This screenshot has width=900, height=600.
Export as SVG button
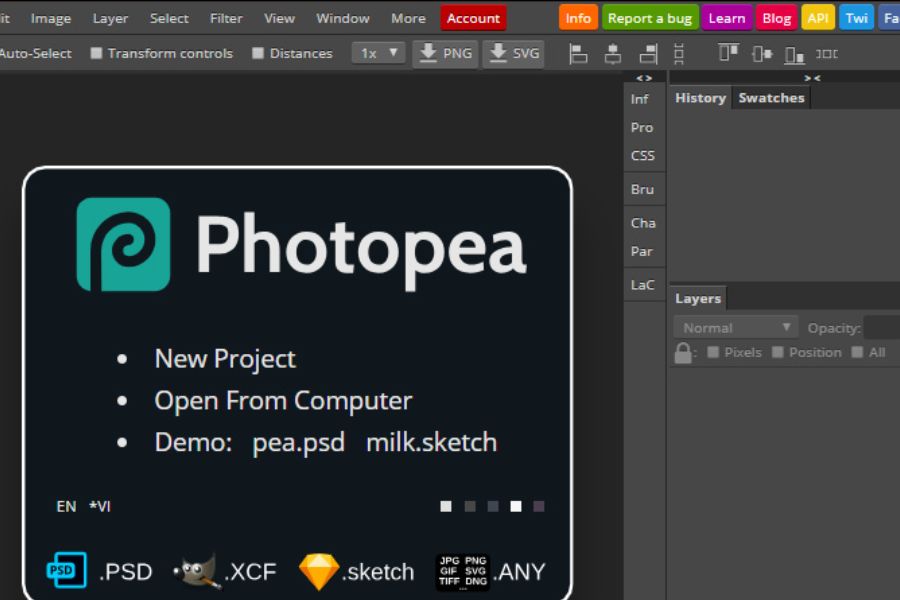pyautogui.click(x=514, y=53)
